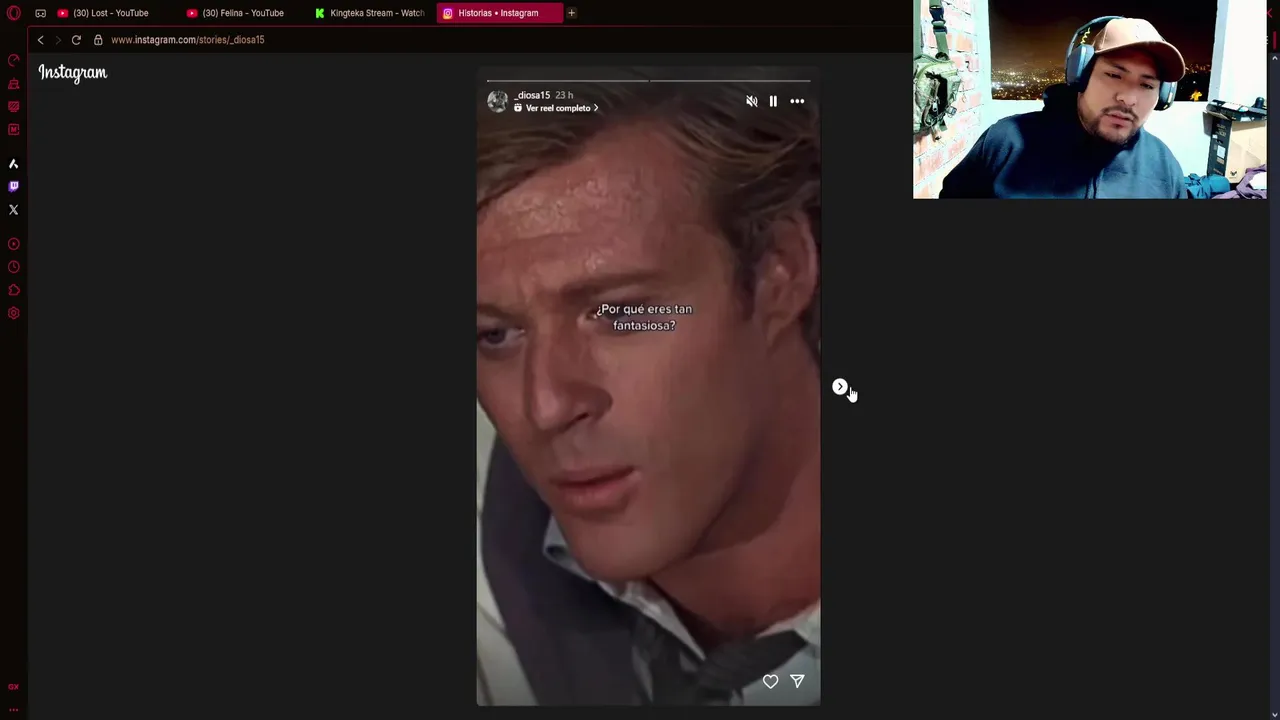
Task: Click the webcam overlay feed
Action: 1090,99
